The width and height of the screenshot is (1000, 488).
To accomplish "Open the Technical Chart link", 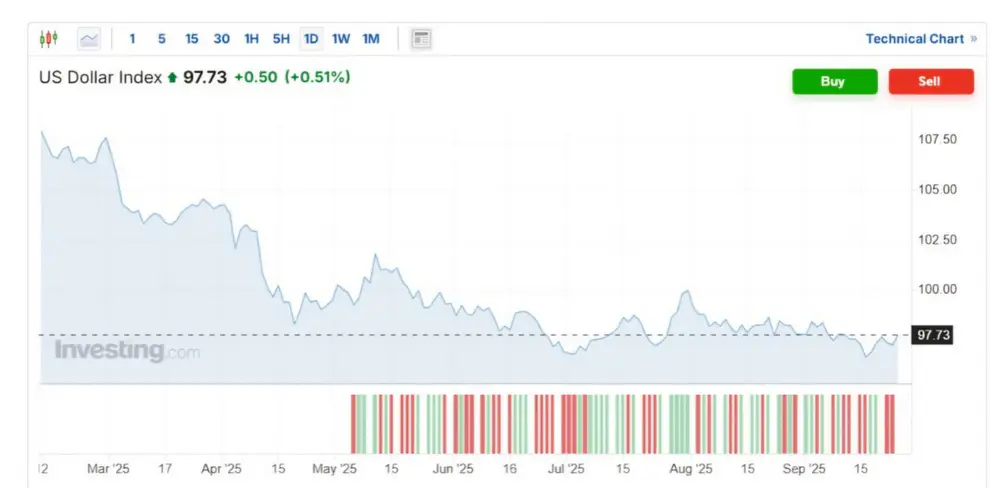I will point(914,39).
